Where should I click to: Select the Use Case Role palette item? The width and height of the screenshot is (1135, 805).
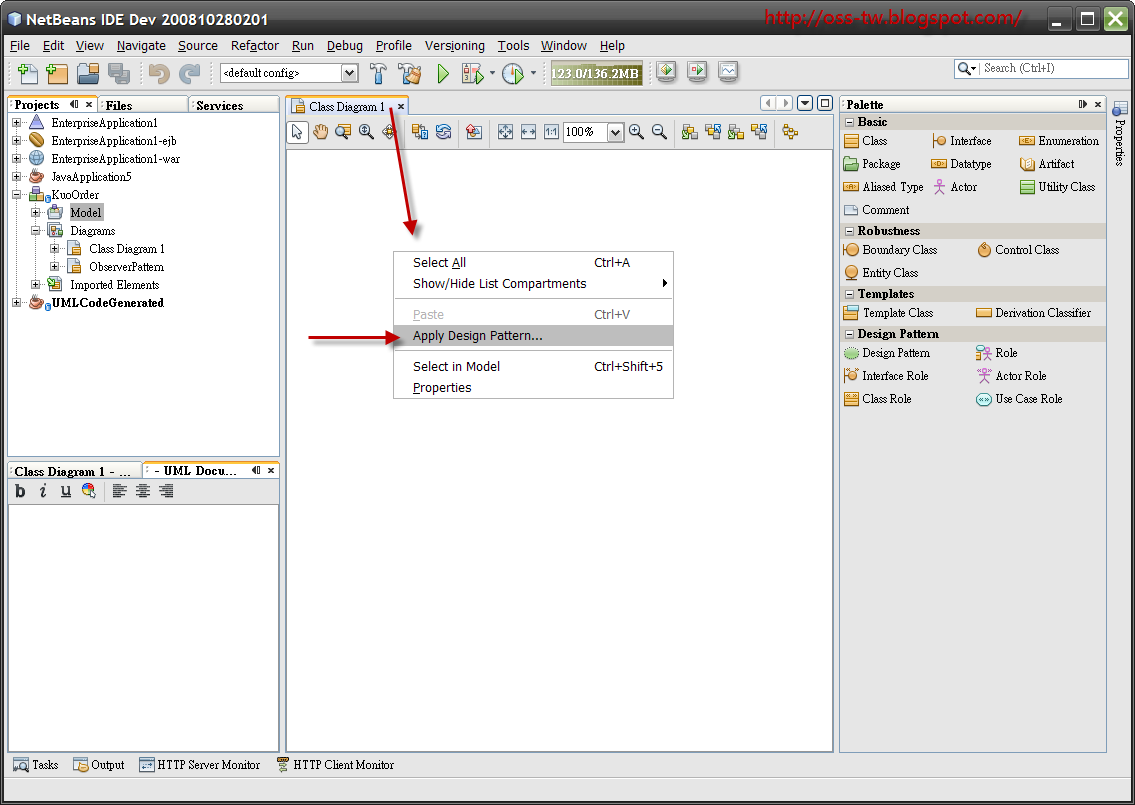click(1019, 399)
